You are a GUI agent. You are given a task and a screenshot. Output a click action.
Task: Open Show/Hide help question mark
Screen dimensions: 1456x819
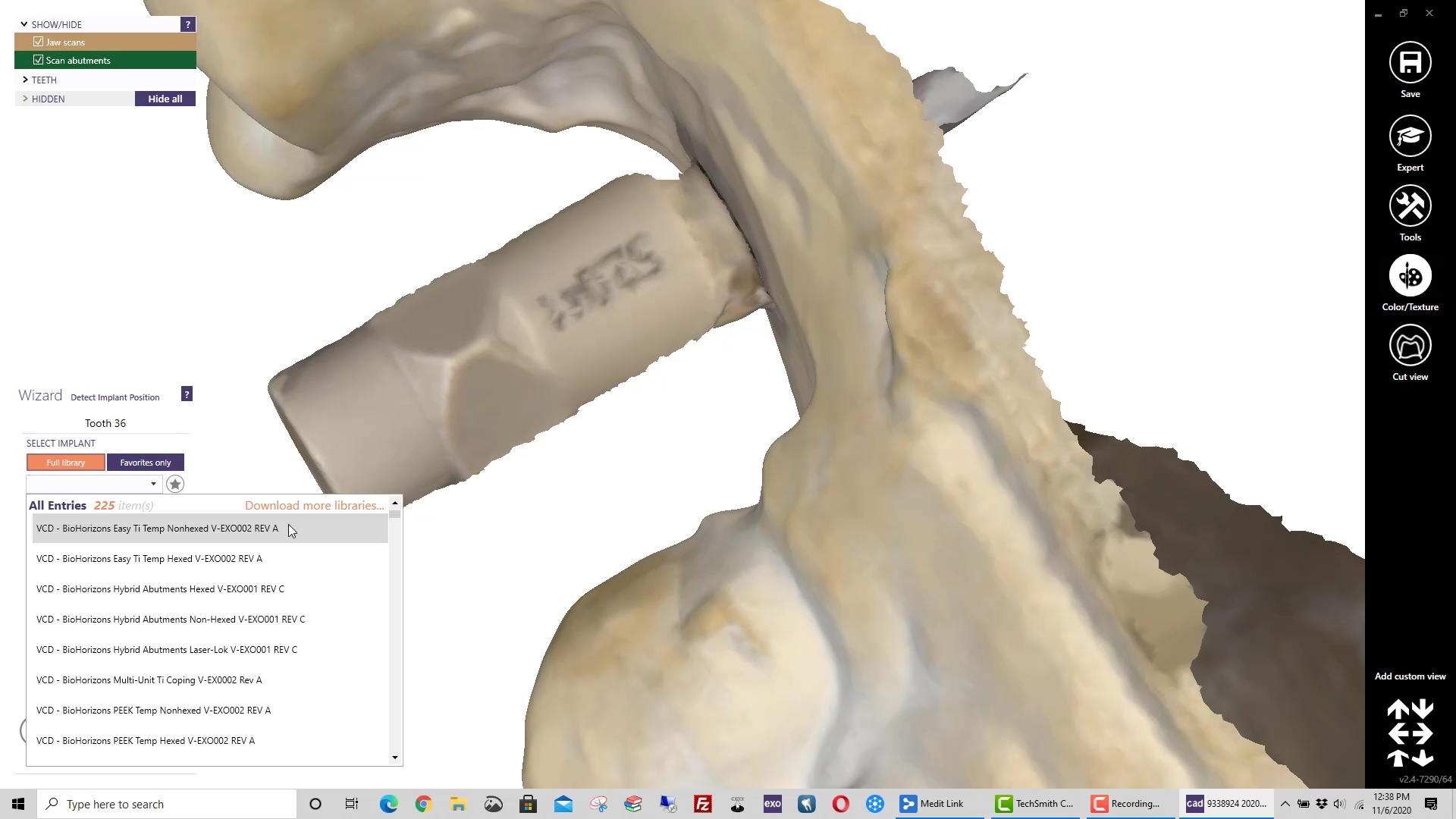(188, 24)
